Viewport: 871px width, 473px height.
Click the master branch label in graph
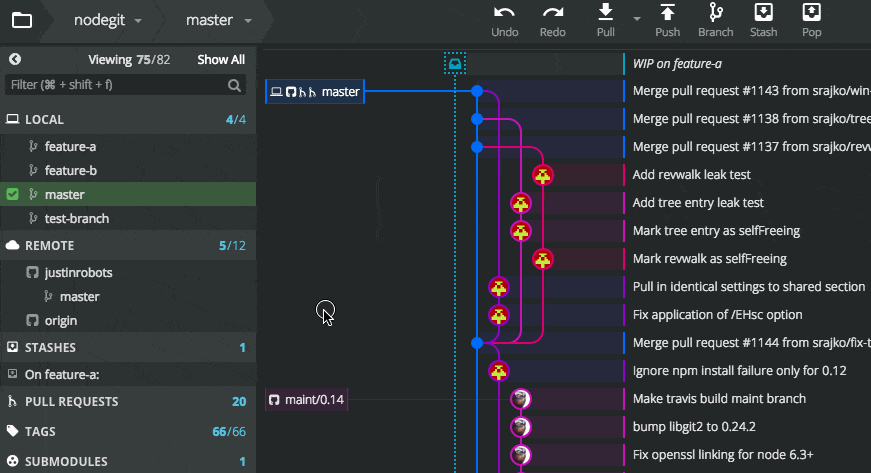315,92
